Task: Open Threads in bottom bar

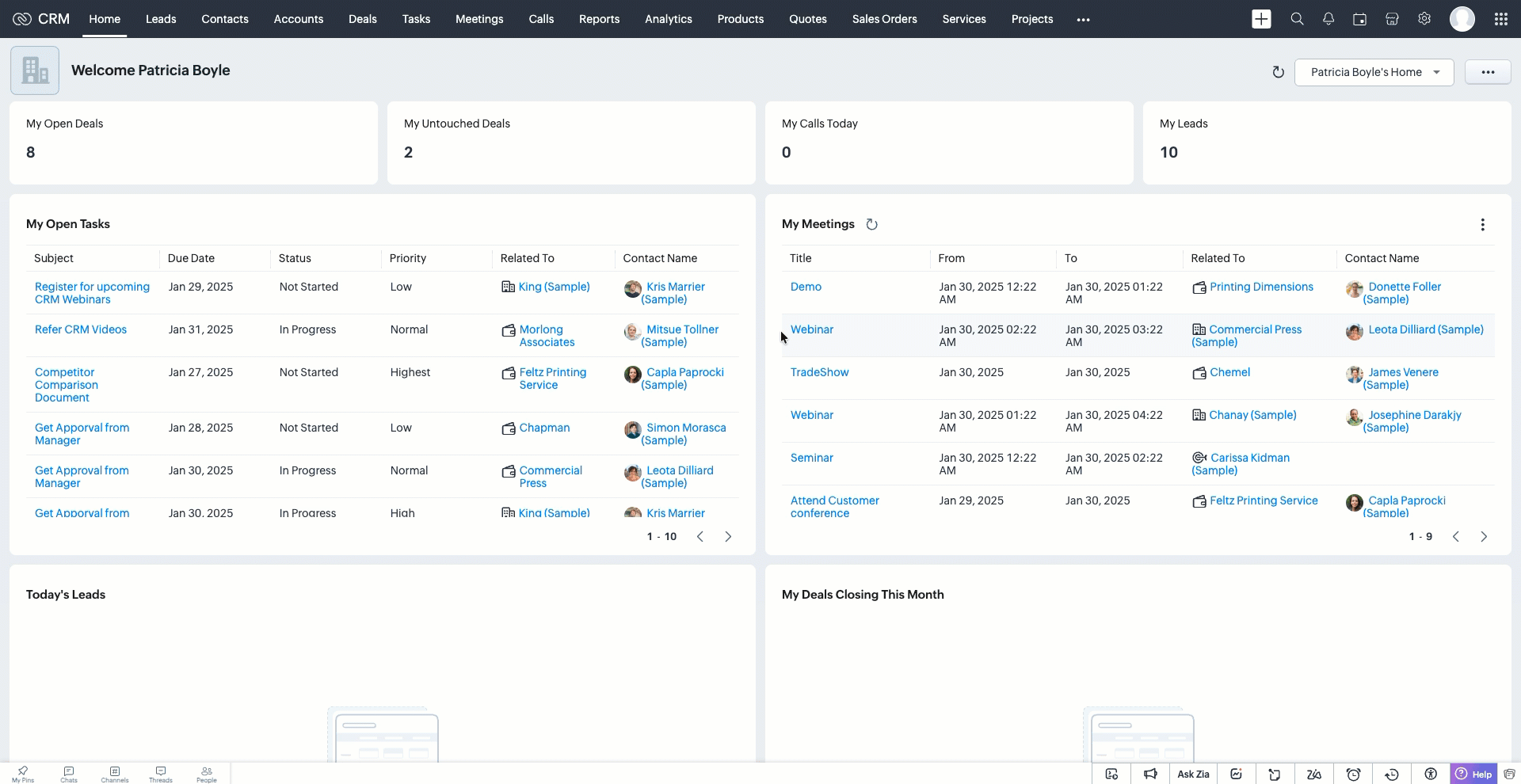Action: 161,774
